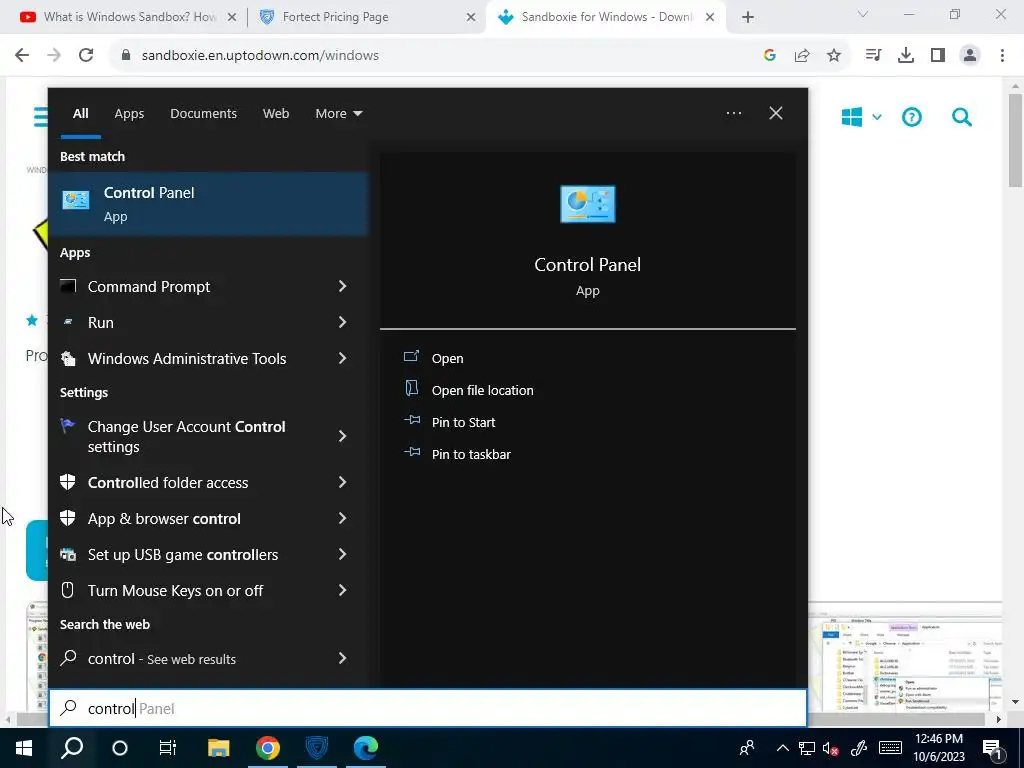
Task: Close the Fortect Pricing Page tab
Action: [x=471, y=18]
